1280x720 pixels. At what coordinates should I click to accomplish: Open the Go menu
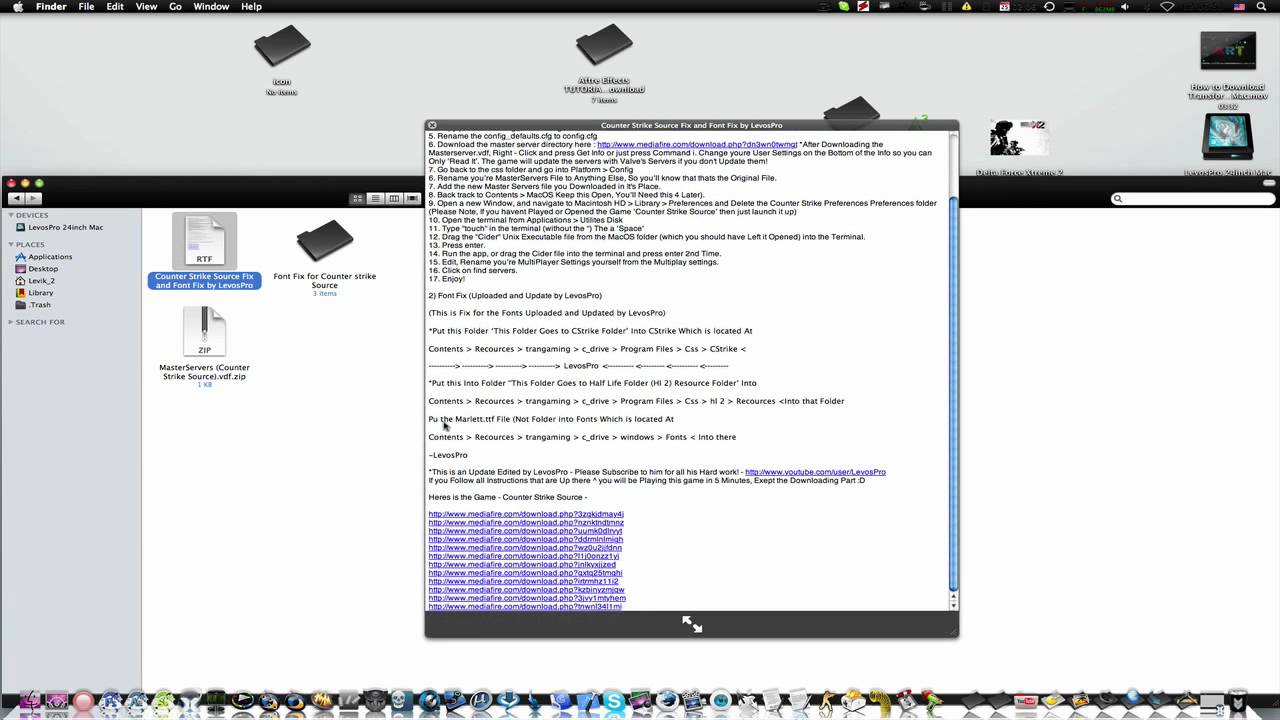[175, 6]
